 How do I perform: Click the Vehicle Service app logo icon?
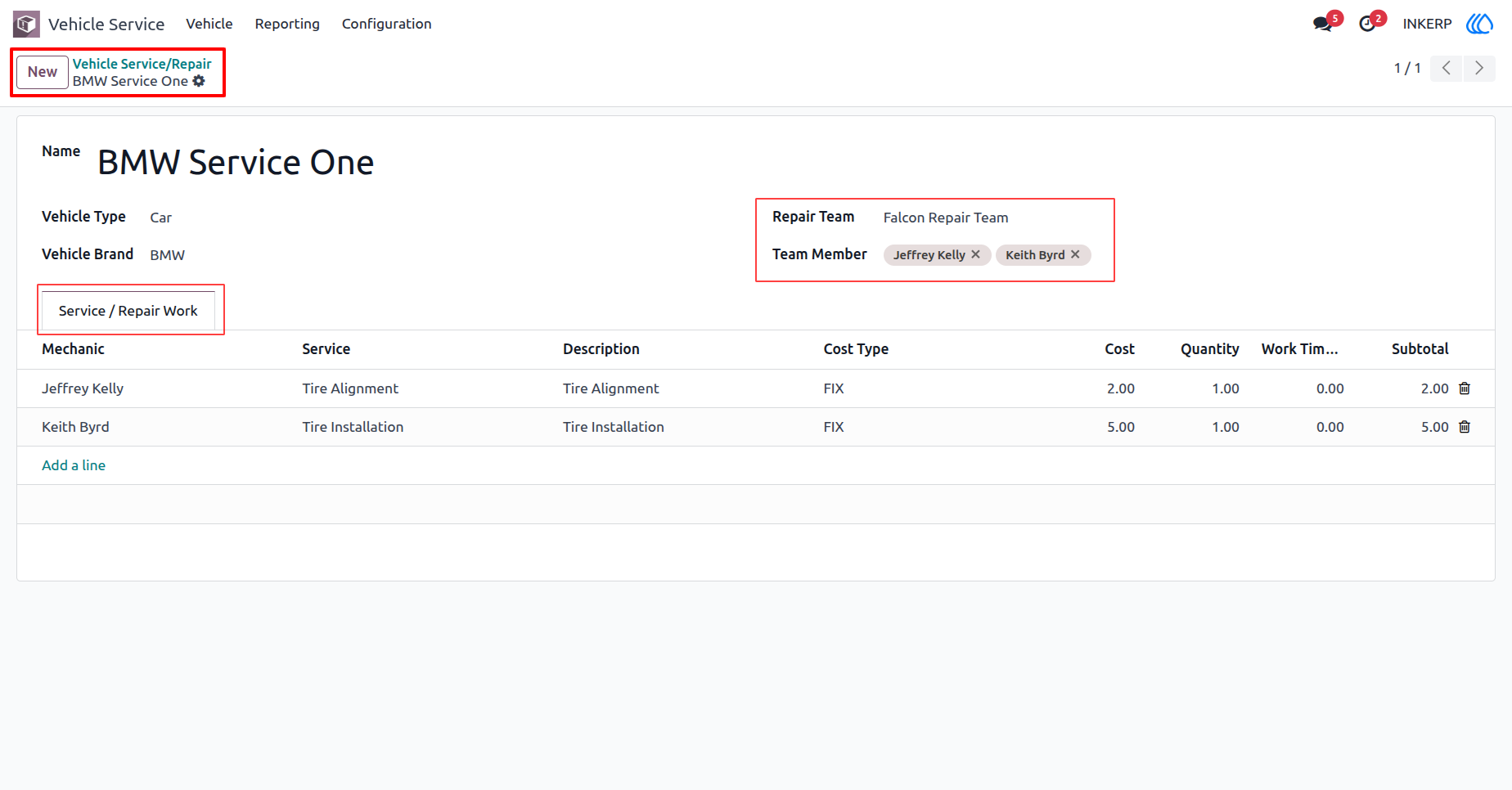26,24
